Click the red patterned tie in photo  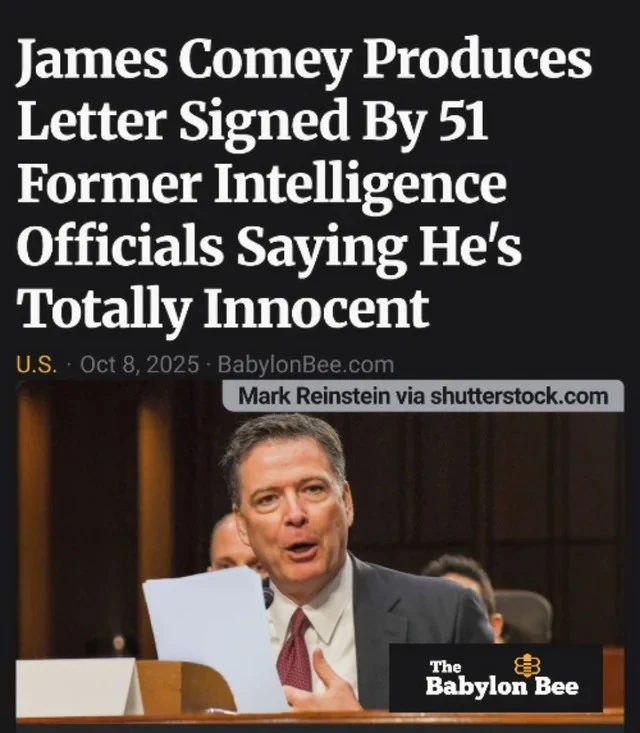click(294, 649)
